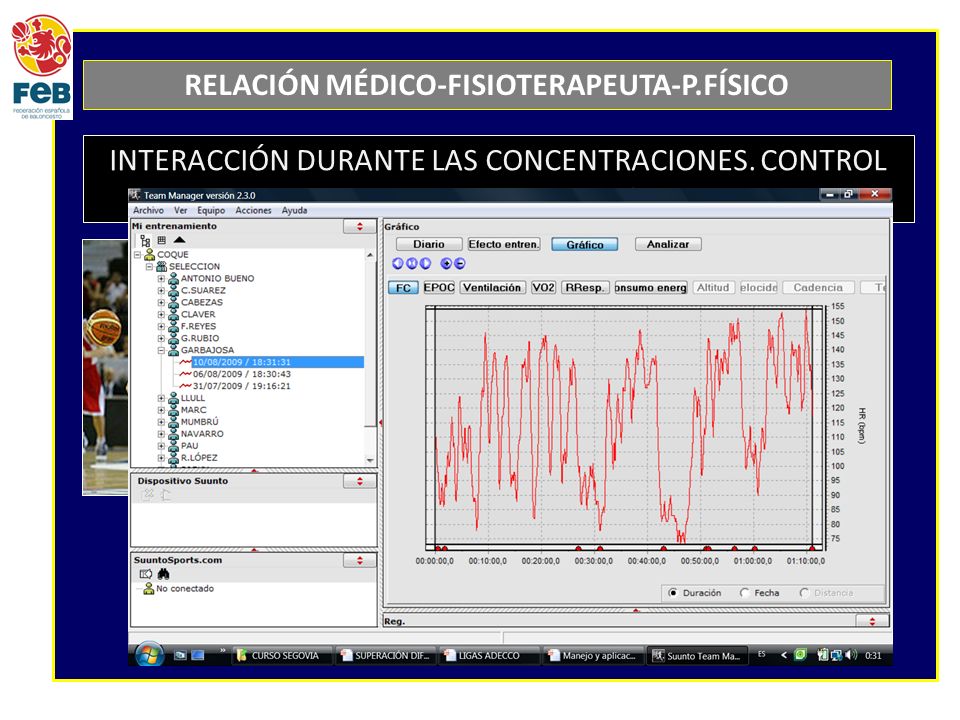
Task: Collapse the GARBAJOSA tree node
Action: tap(162, 350)
